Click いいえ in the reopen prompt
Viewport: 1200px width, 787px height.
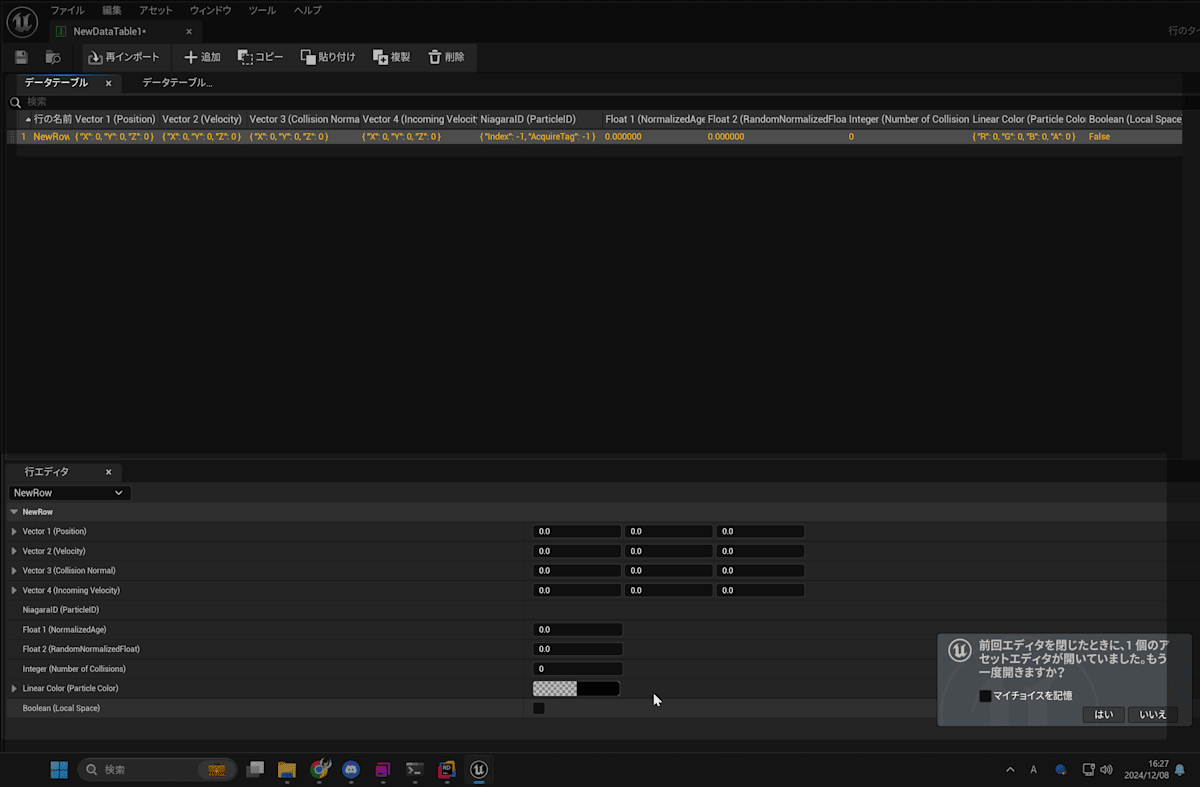pos(1153,714)
